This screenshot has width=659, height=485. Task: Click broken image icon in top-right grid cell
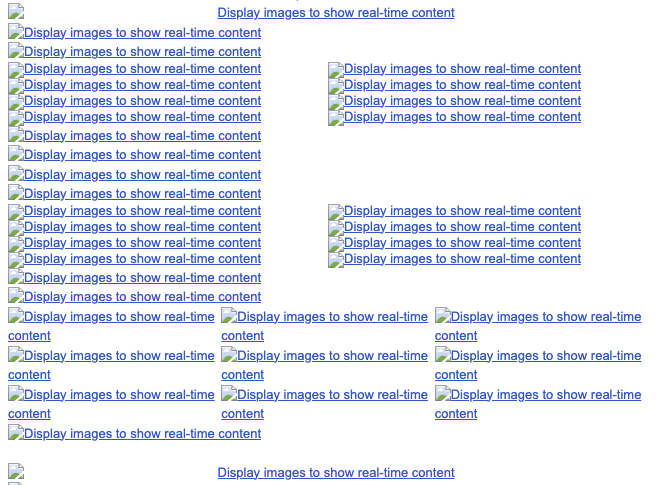click(x=443, y=317)
